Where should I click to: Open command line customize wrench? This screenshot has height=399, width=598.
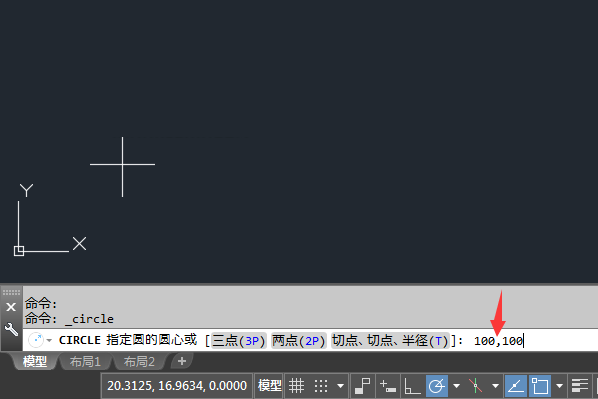click(11, 329)
